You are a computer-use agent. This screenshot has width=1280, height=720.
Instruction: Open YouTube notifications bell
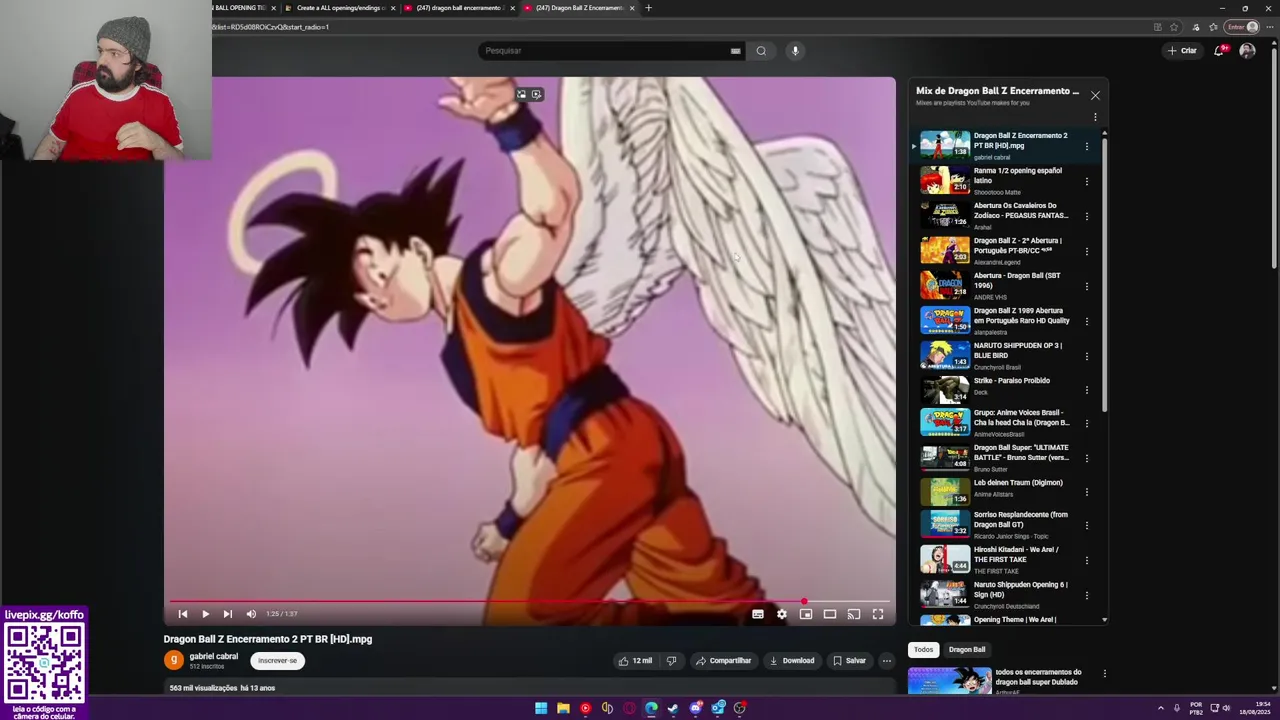point(1219,51)
